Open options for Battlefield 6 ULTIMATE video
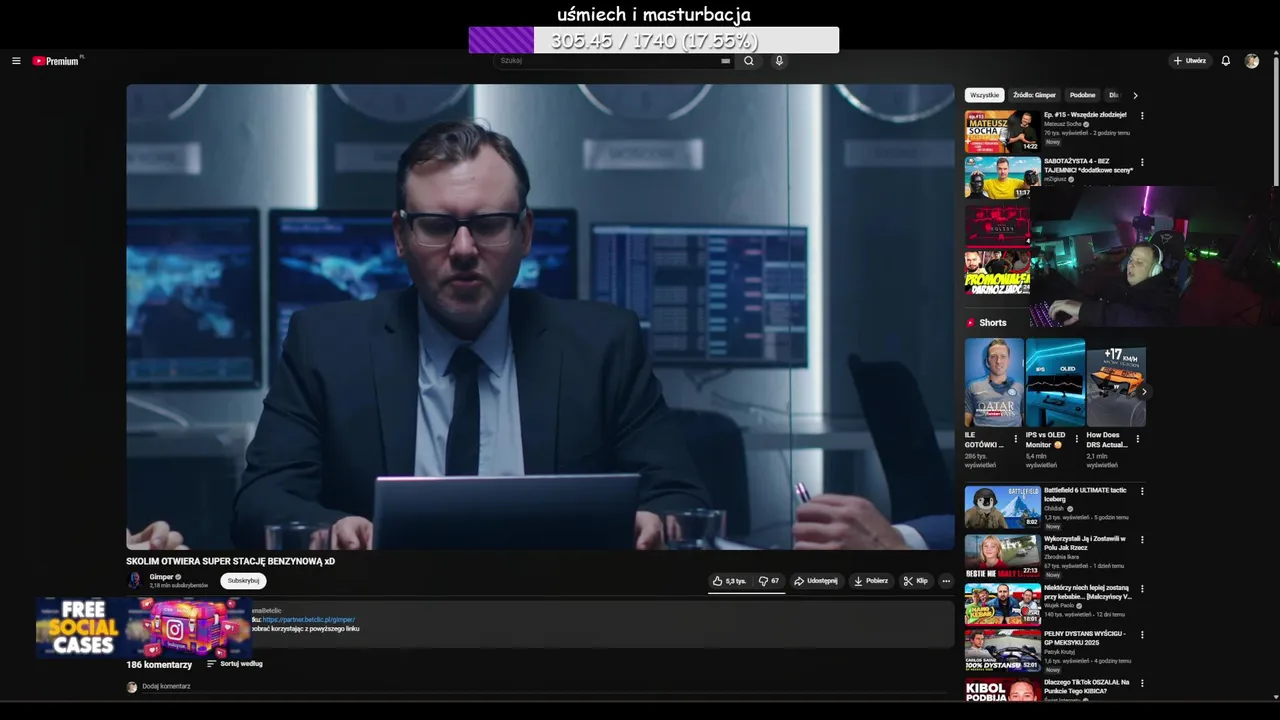 pos(1142,492)
